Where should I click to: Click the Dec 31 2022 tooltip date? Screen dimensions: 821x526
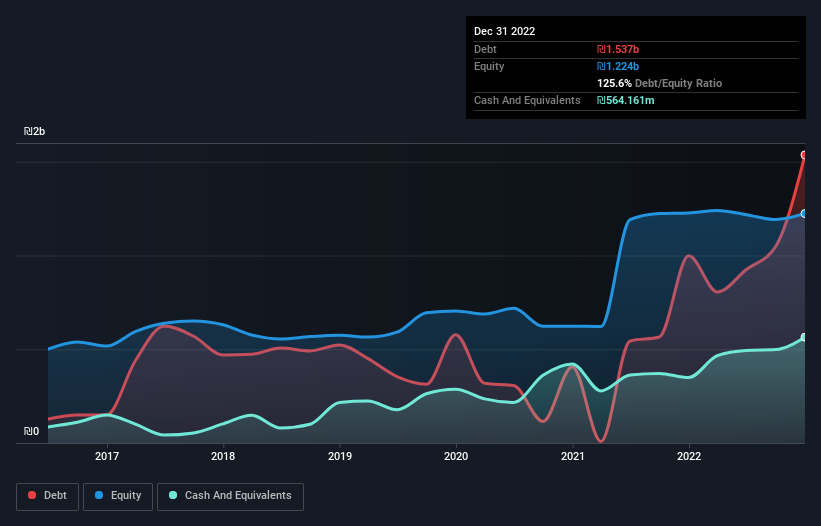(x=505, y=31)
